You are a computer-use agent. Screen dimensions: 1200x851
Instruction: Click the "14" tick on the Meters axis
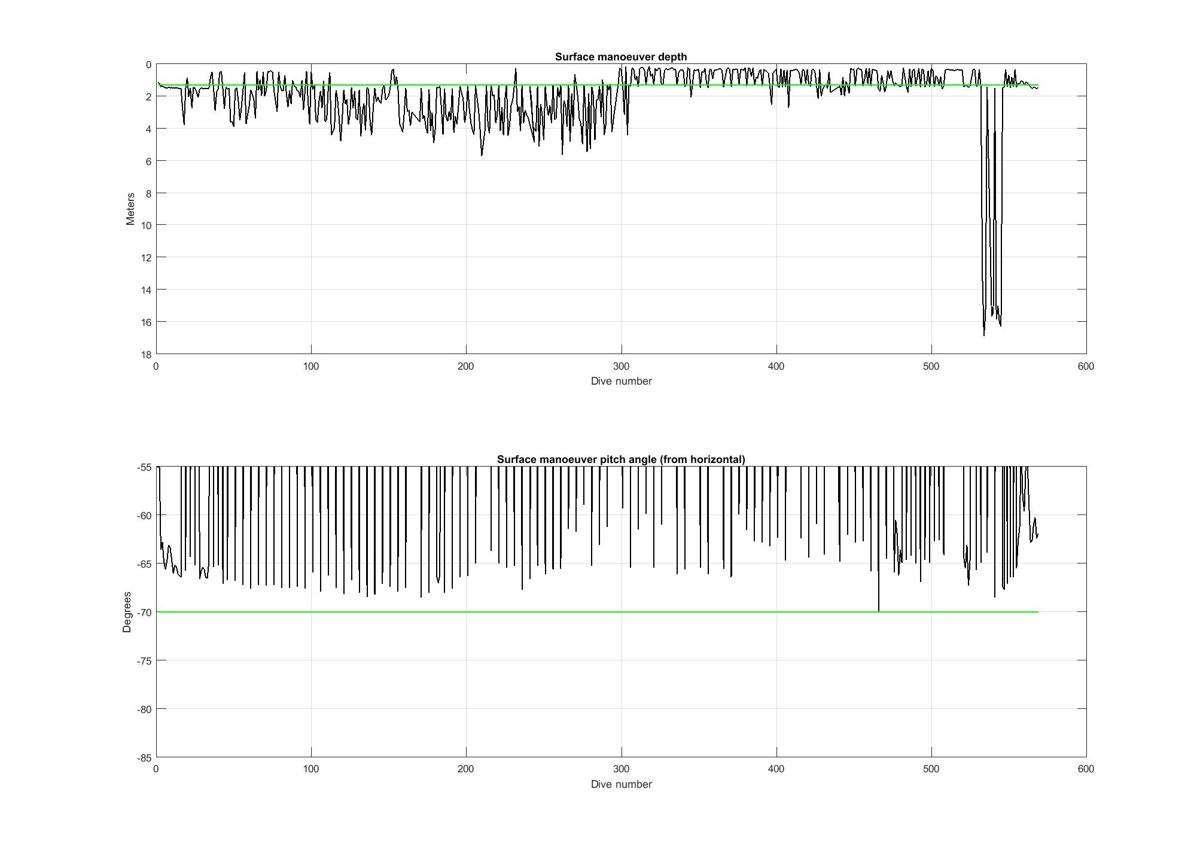[x=145, y=290]
